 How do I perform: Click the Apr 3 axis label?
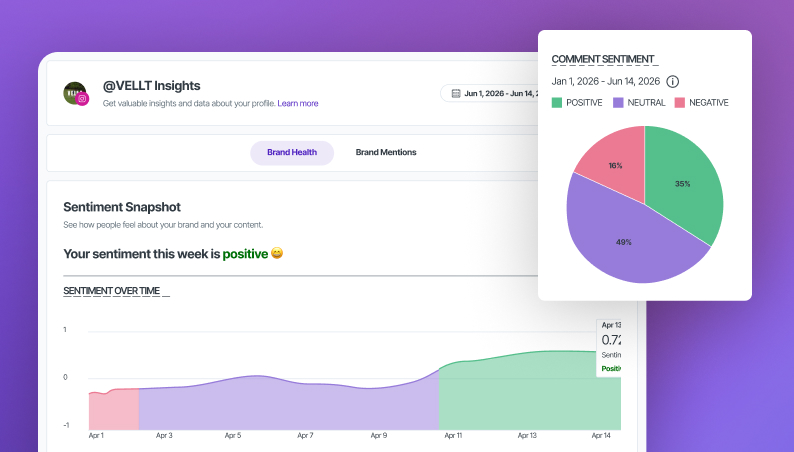(164, 435)
